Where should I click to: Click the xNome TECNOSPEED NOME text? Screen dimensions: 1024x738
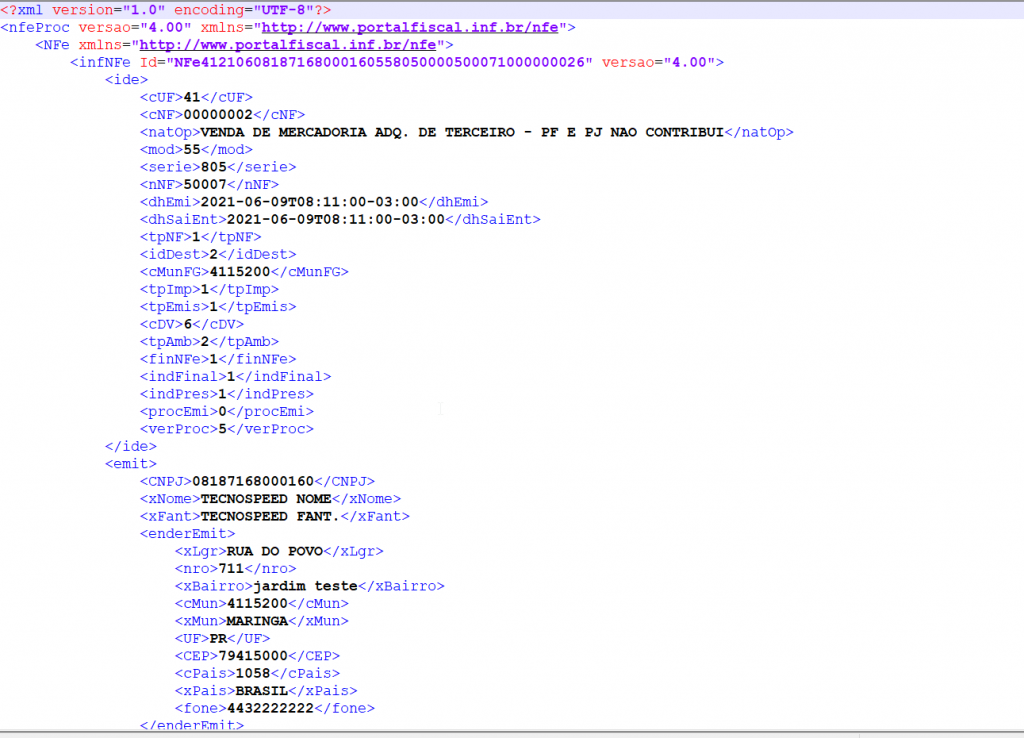pyautogui.click(x=266, y=500)
